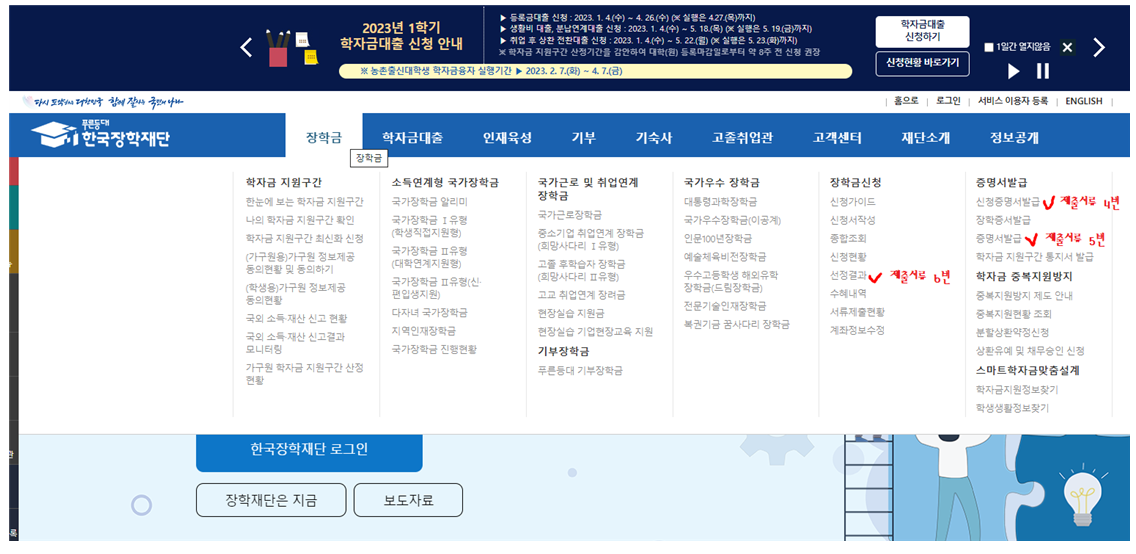Check the 1일간 열지않음 checkbox
Screen dimensions: 1136x554
989,48
